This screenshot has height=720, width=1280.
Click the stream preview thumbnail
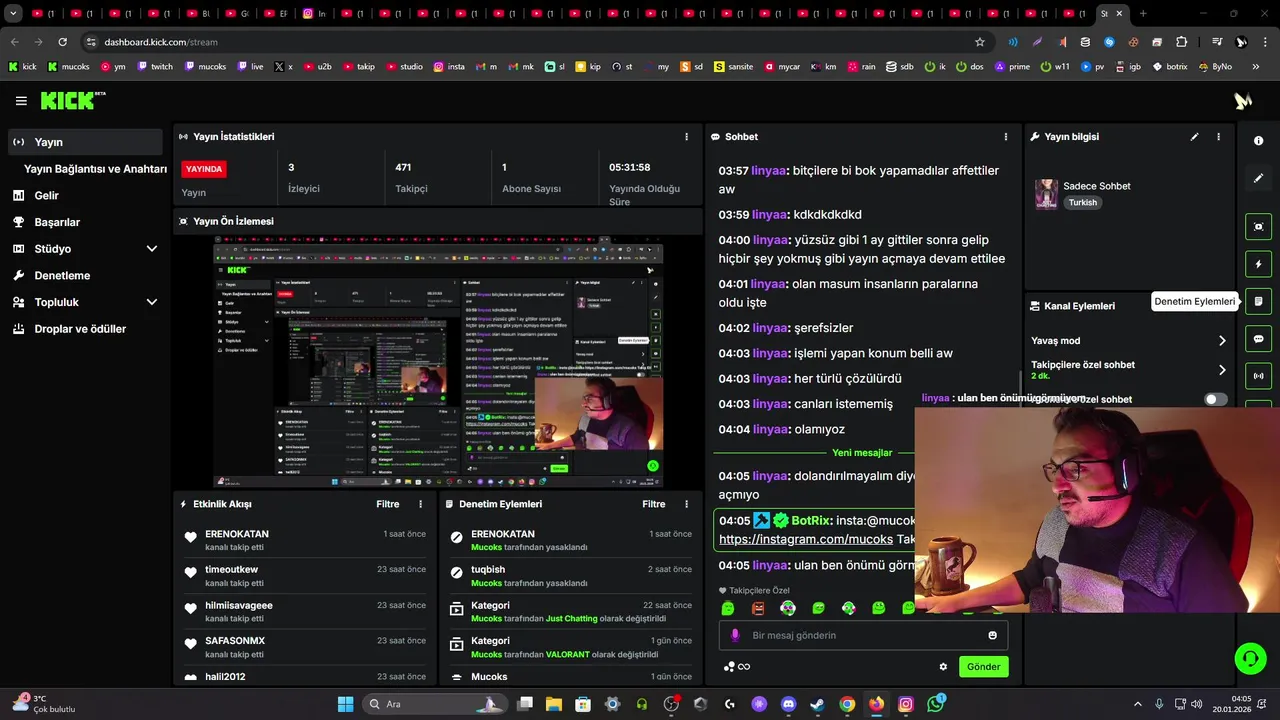[438, 362]
